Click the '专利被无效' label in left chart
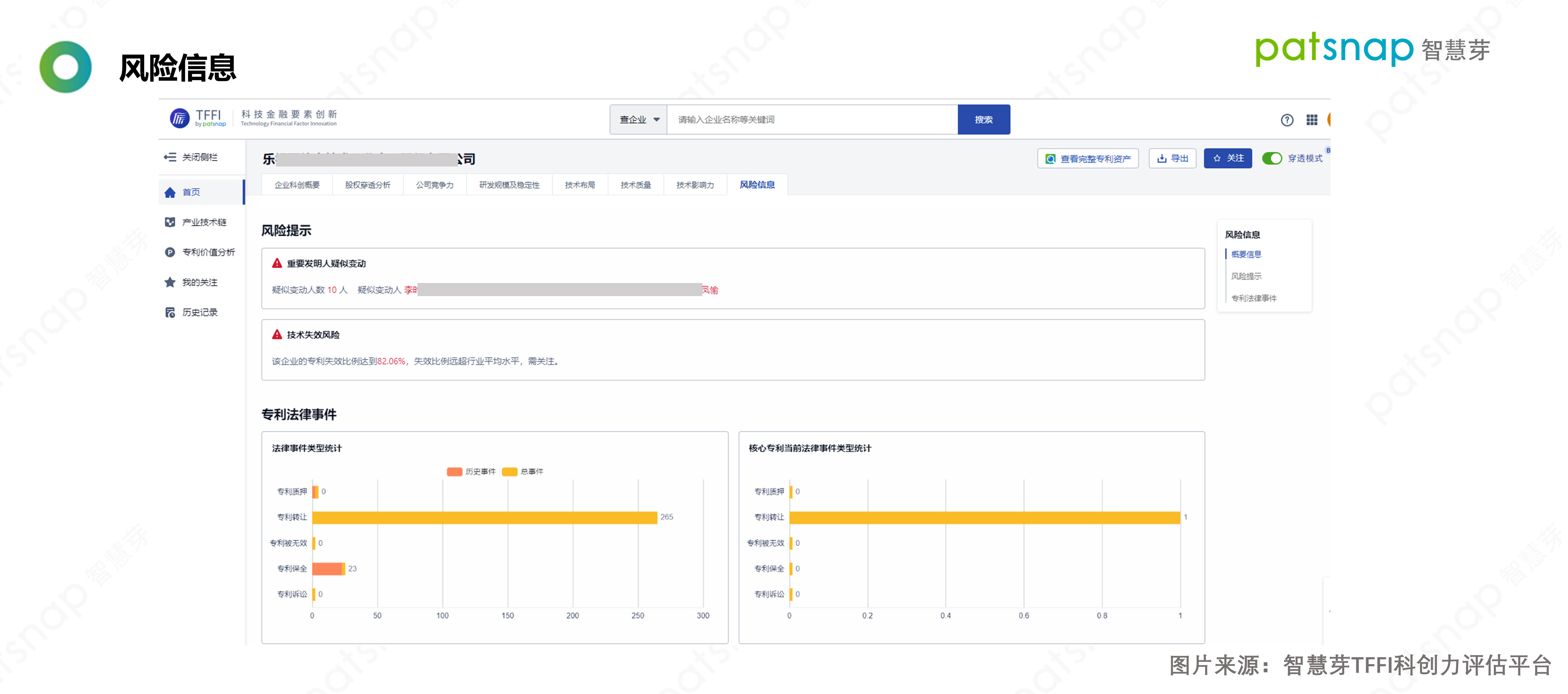Screen dimensions: 1568x694 (x=288, y=543)
